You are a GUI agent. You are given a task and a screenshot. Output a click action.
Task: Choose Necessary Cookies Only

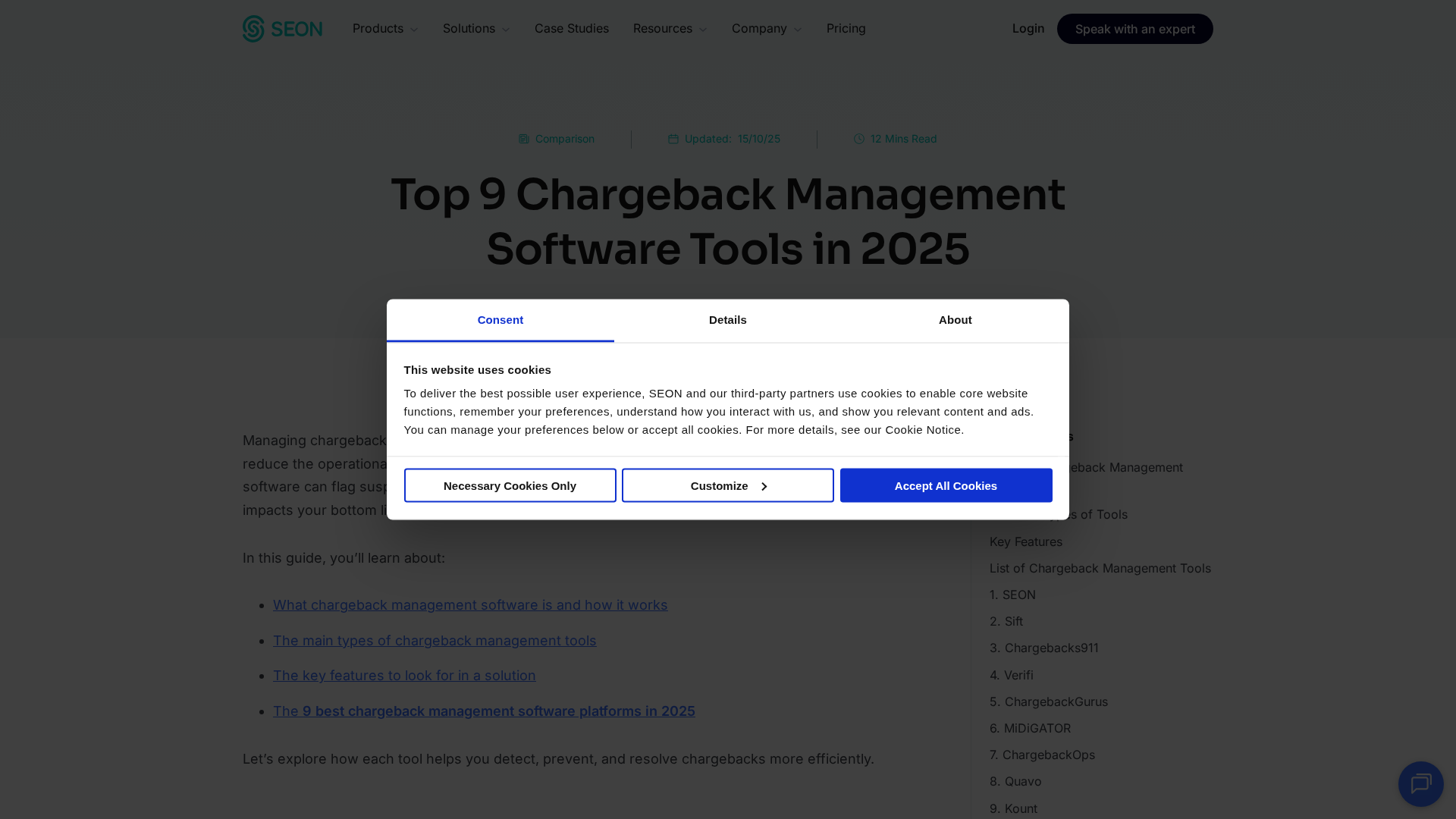point(510,485)
